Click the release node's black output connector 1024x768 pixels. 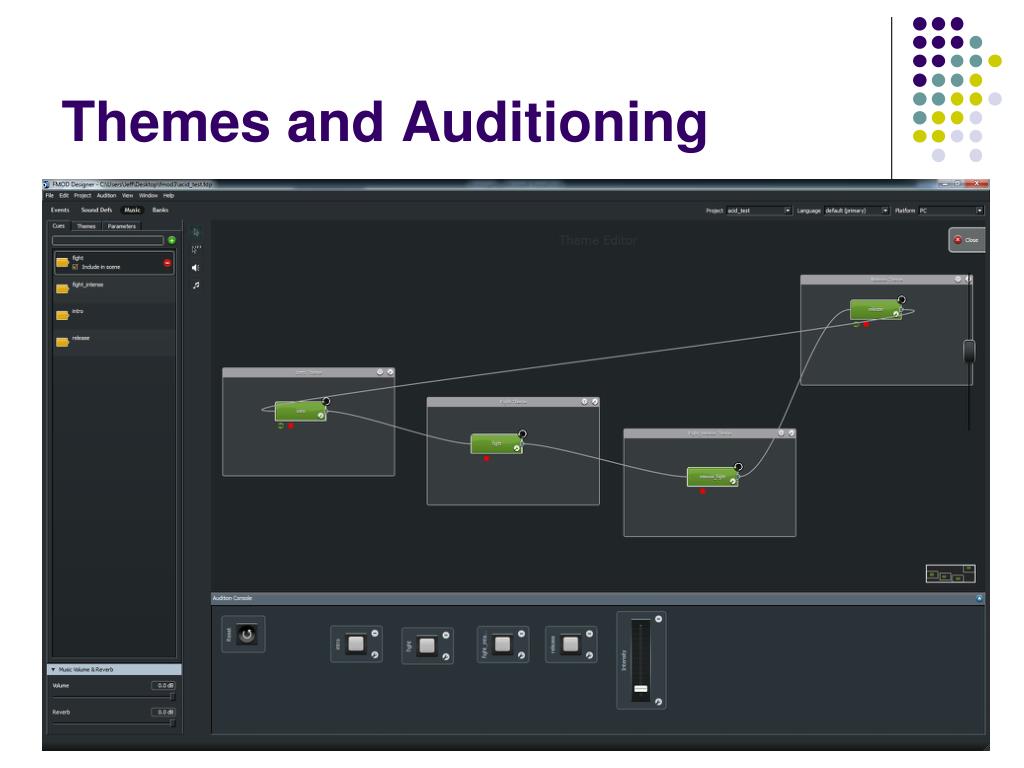pos(901,299)
